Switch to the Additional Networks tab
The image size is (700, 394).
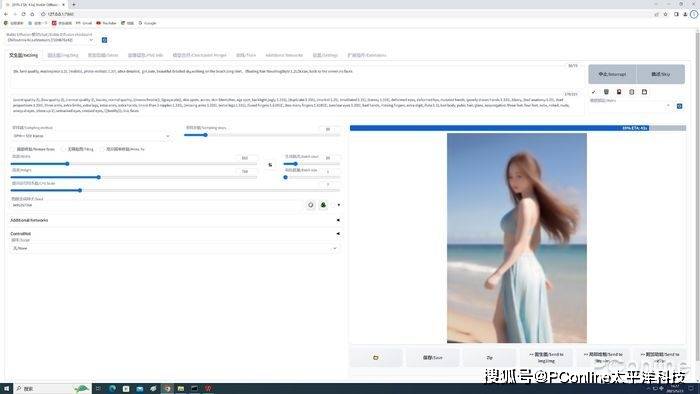pos(284,55)
